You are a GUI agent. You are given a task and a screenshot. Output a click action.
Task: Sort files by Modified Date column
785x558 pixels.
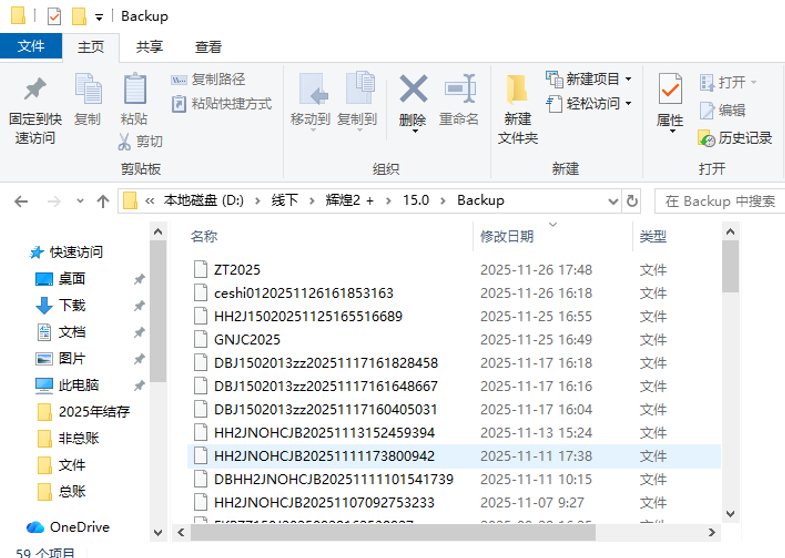point(507,236)
